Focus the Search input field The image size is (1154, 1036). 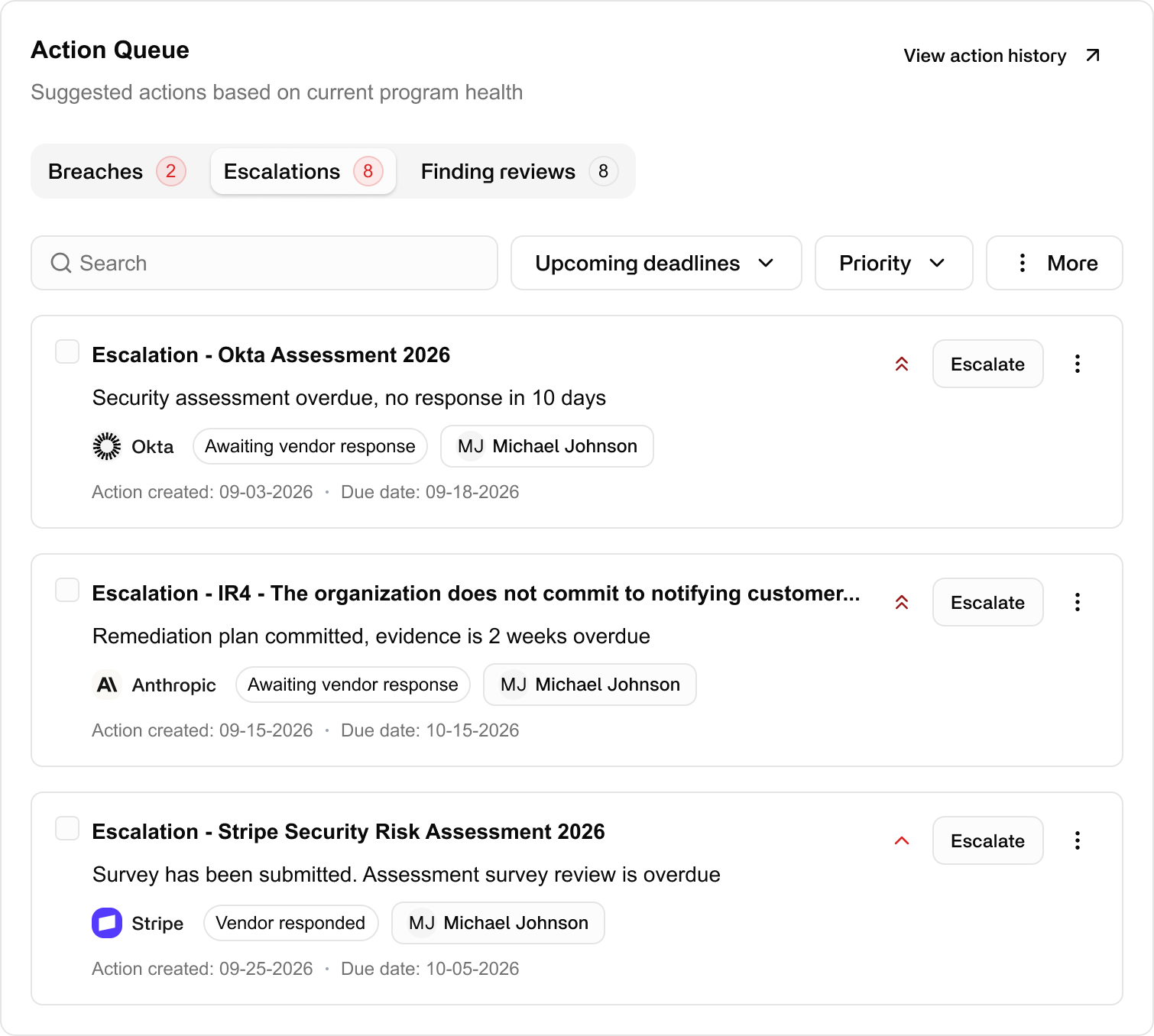tap(264, 263)
